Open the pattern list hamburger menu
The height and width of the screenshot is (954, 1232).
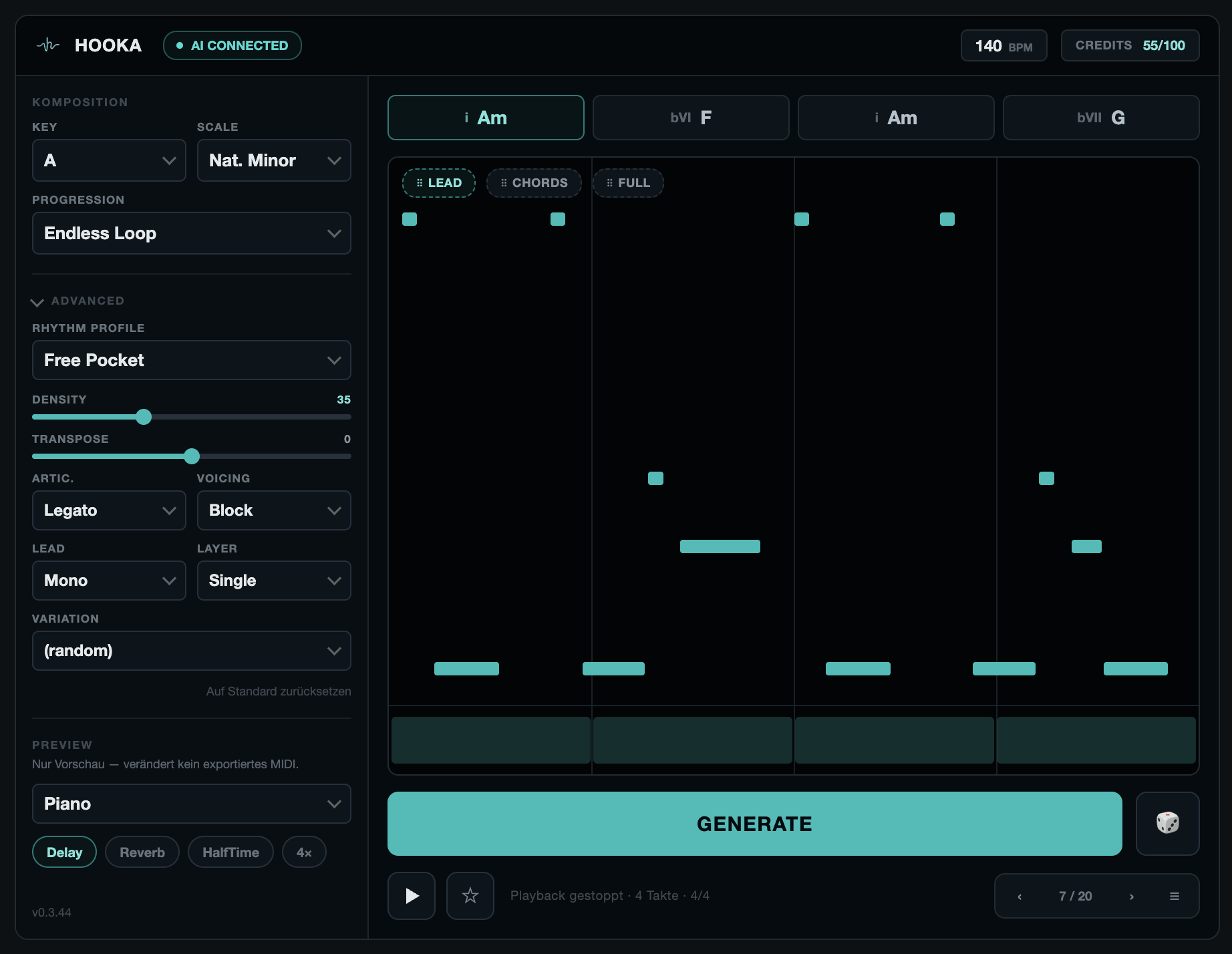(x=1175, y=897)
